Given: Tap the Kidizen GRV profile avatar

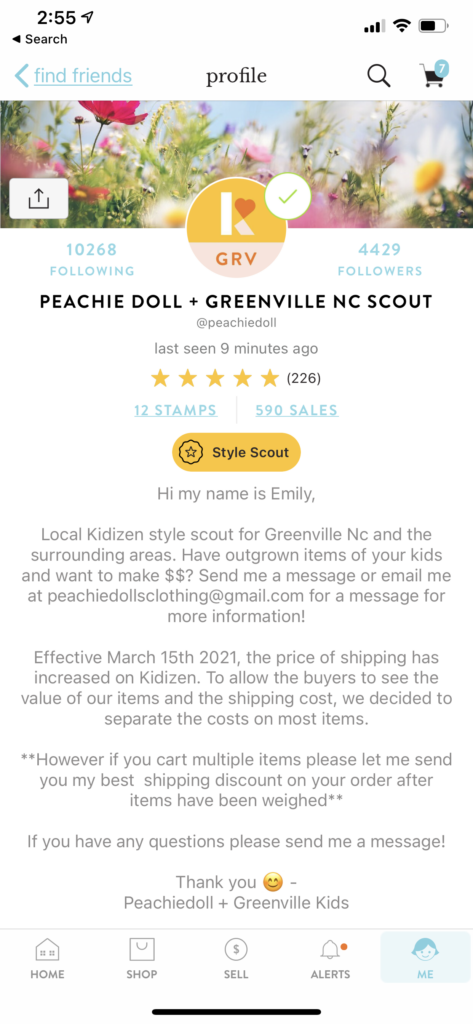Looking at the screenshot, I should coord(236,228).
